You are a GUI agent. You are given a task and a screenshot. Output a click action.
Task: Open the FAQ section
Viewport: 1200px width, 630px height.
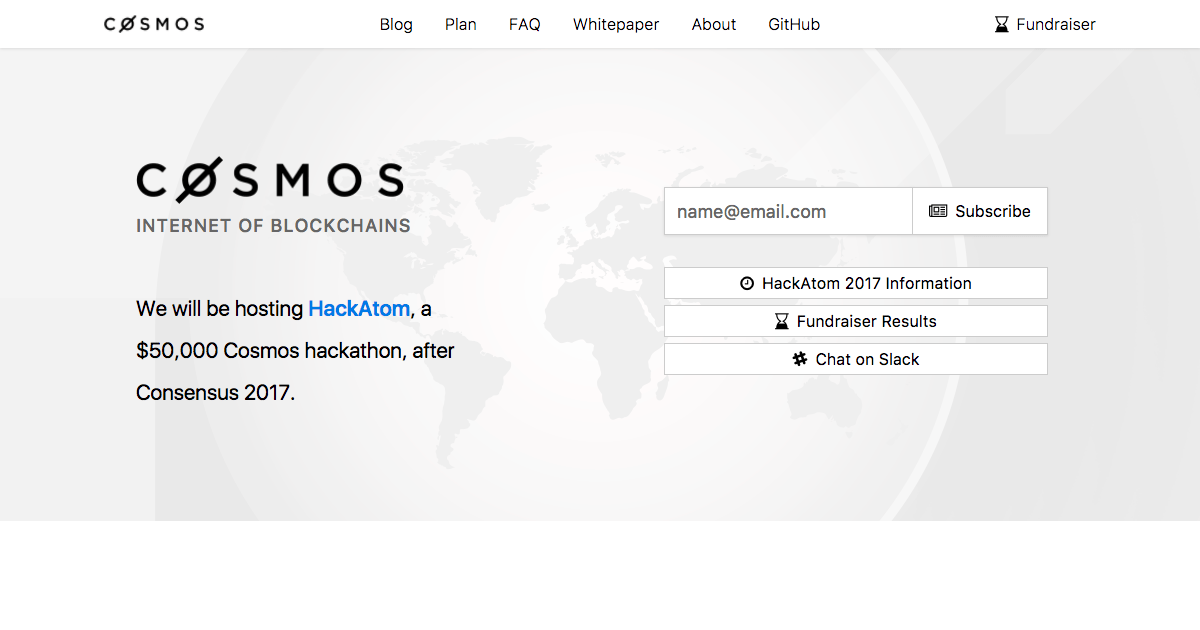click(x=525, y=24)
